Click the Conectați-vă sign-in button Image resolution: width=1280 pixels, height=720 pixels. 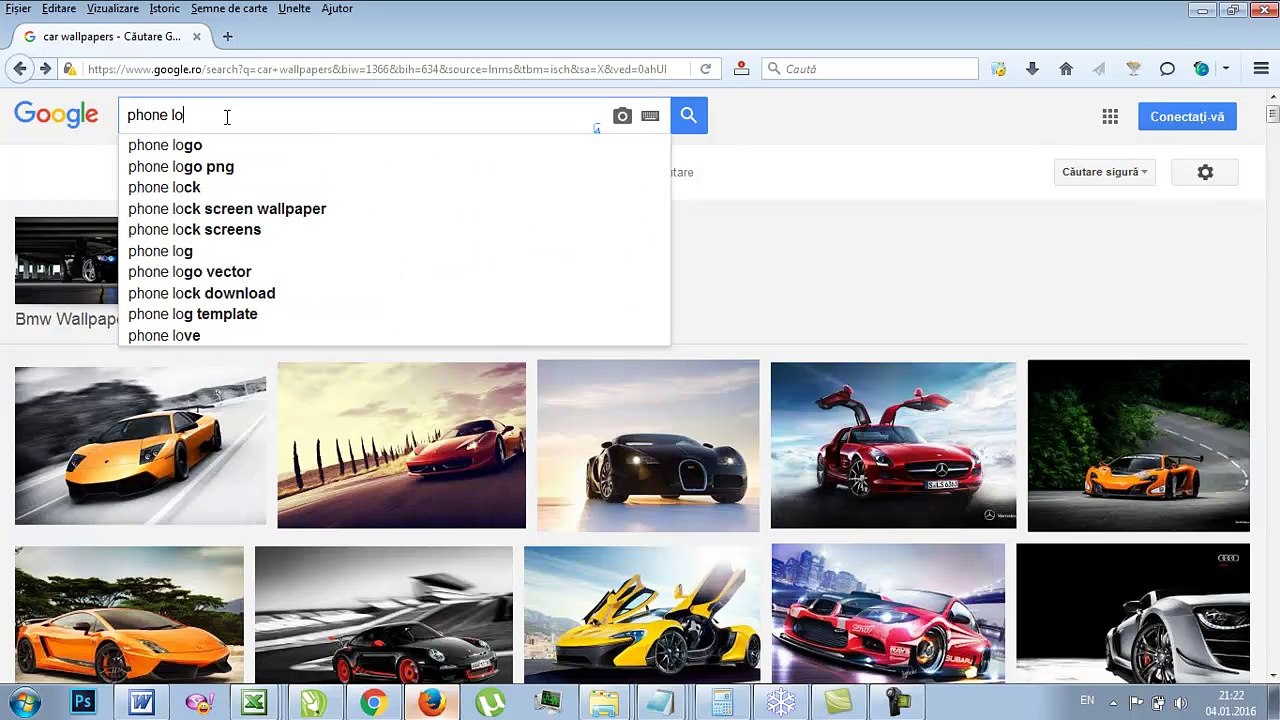click(1187, 117)
